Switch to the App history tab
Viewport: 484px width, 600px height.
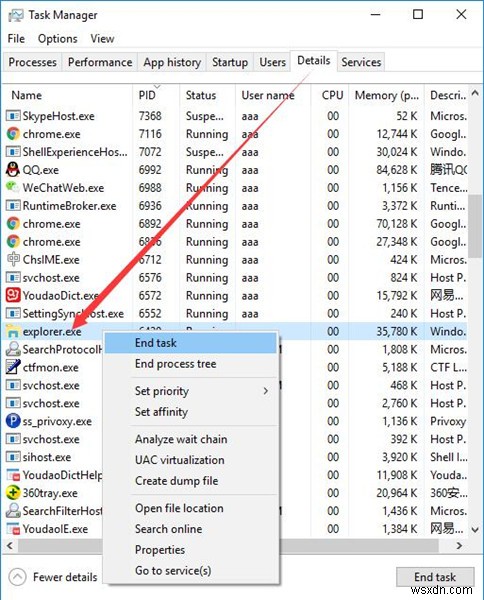tap(172, 62)
